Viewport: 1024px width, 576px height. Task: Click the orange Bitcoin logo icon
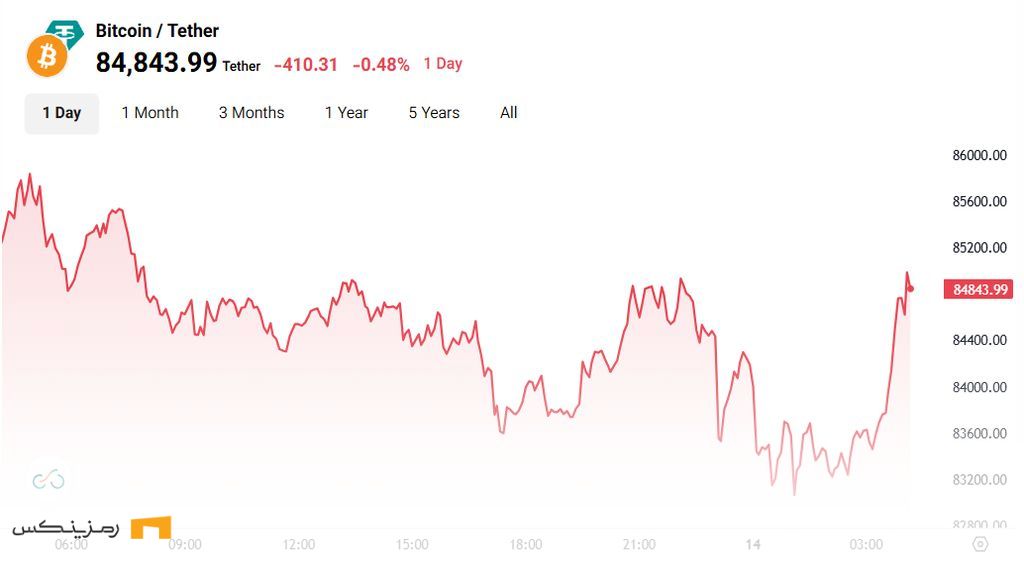tap(46, 58)
